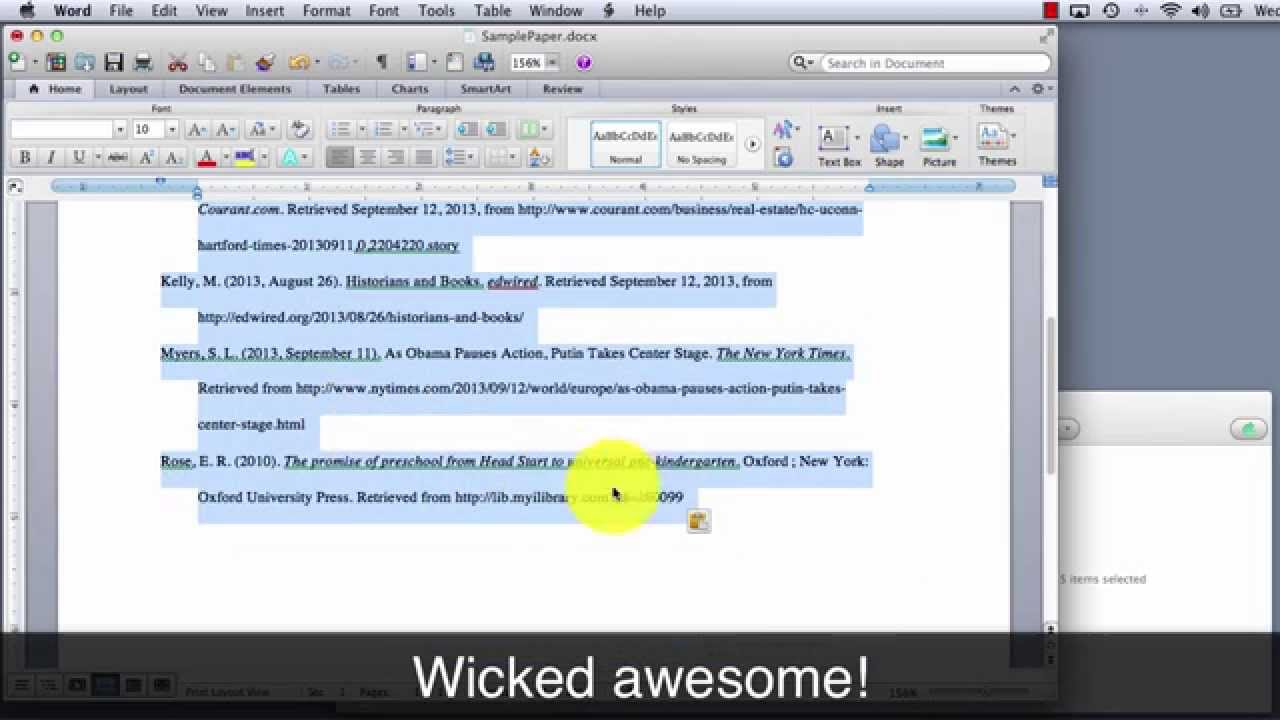Open the Tools menu

click(x=436, y=11)
